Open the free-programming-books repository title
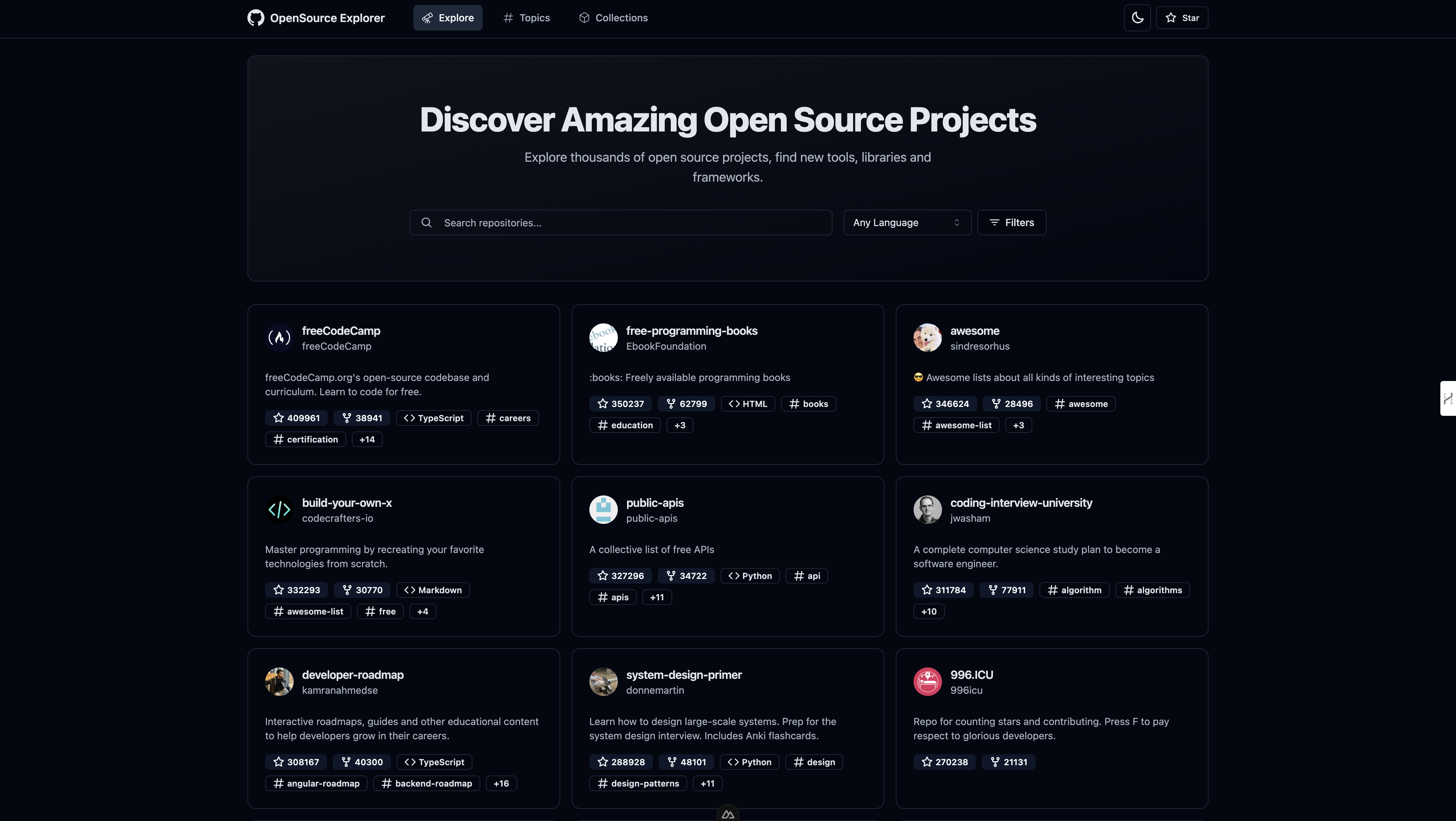The width and height of the screenshot is (1456, 821). click(x=692, y=331)
